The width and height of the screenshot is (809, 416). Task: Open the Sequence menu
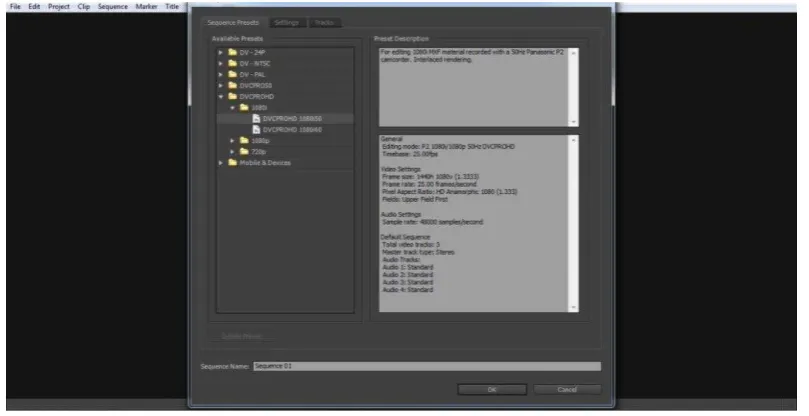pyautogui.click(x=112, y=7)
